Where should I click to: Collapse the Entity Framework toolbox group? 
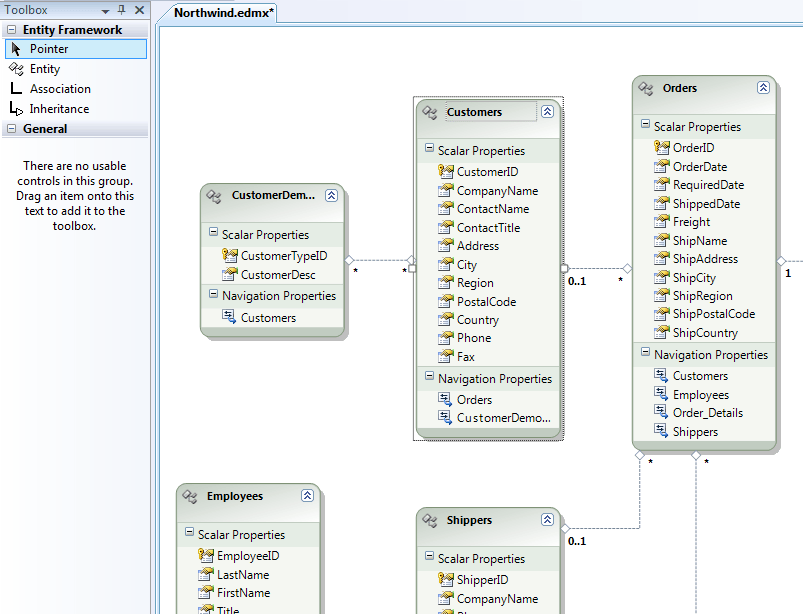tap(11, 30)
